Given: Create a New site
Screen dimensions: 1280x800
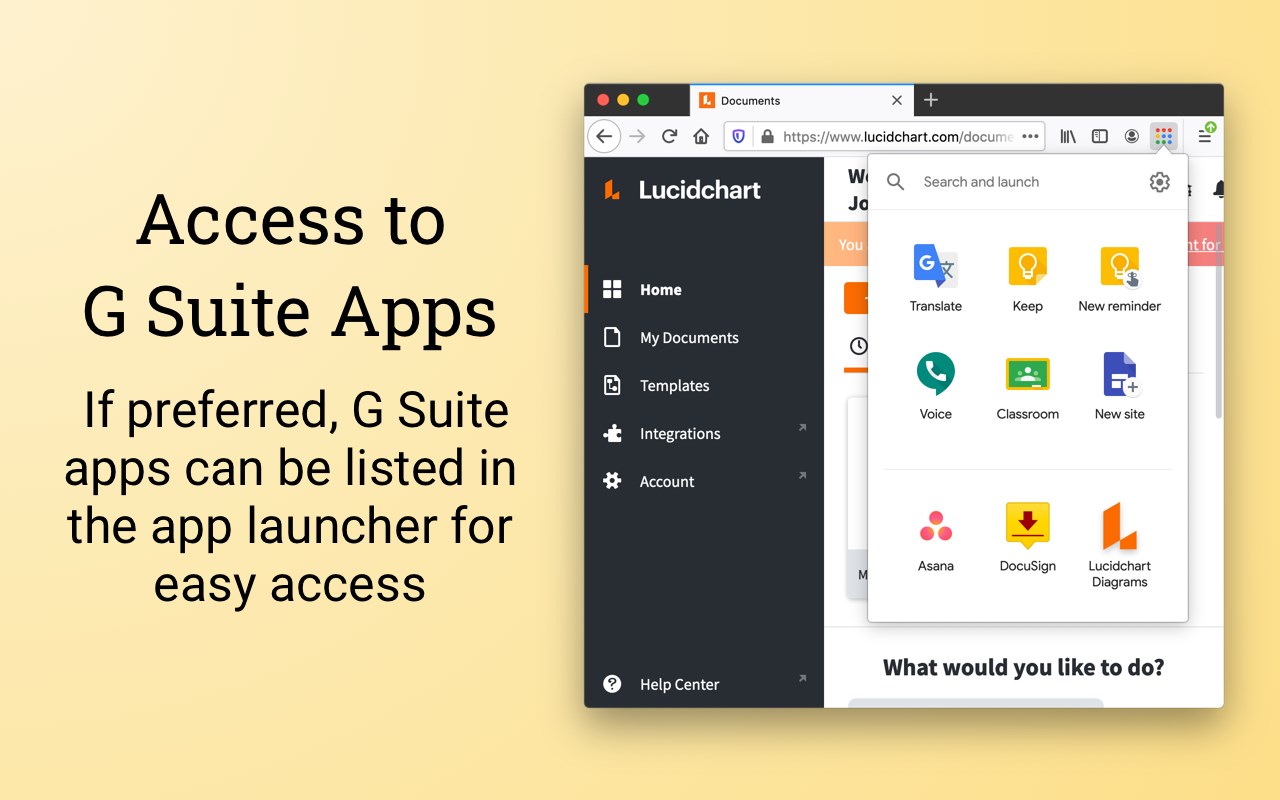Looking at the screenshot, I should [x=1119, y=386].
